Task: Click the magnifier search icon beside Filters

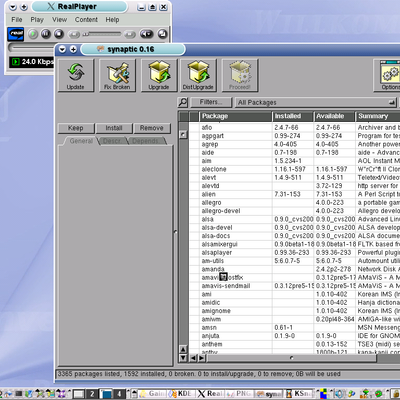Action: point(183,102)
